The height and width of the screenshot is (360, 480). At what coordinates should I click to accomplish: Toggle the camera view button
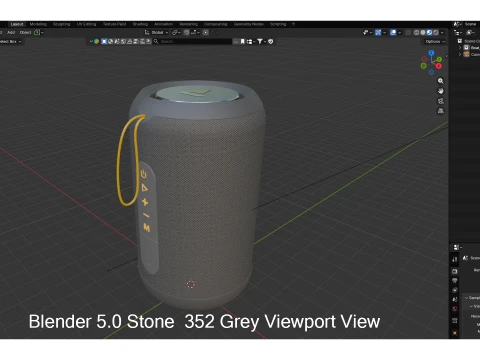[441, 101]
